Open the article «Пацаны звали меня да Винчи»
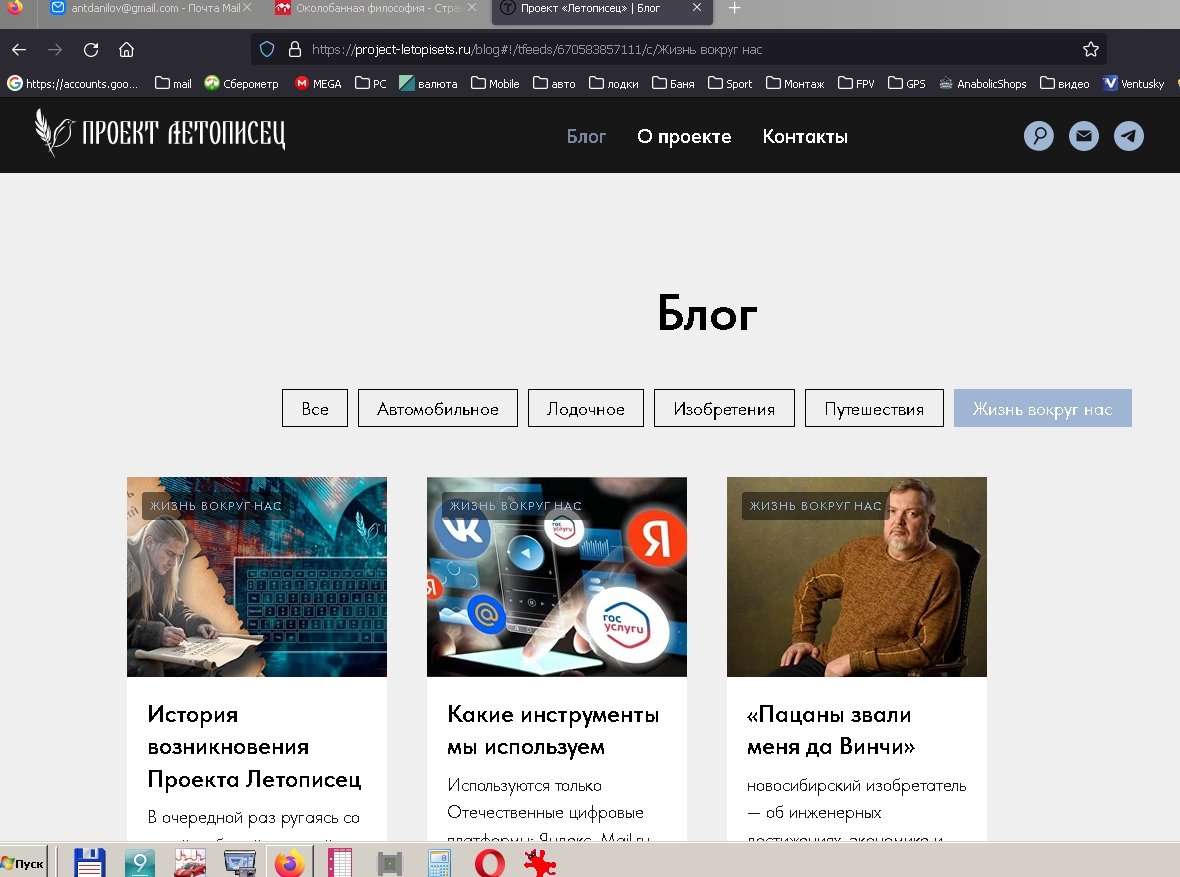The width and height of the screenshot is (1180, 877). point(829,730)
